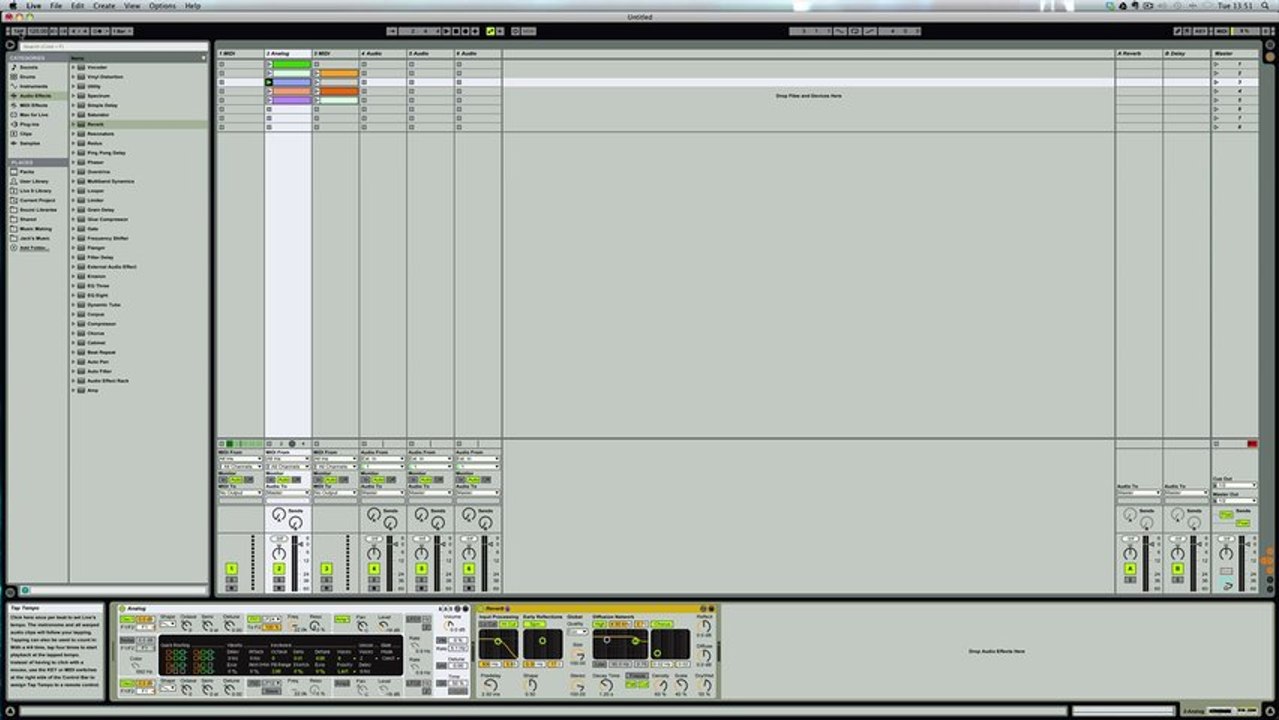Image resolution: width=1279 pixels, height=720 pixels.
Task: Toggle the Analog device on/off switch
Action: point(122,608)
